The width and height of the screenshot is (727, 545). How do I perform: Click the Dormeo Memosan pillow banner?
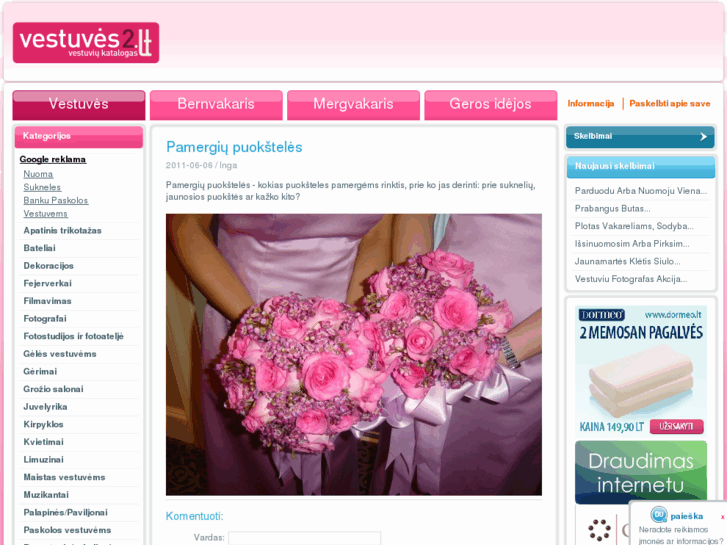pos(641,370)
